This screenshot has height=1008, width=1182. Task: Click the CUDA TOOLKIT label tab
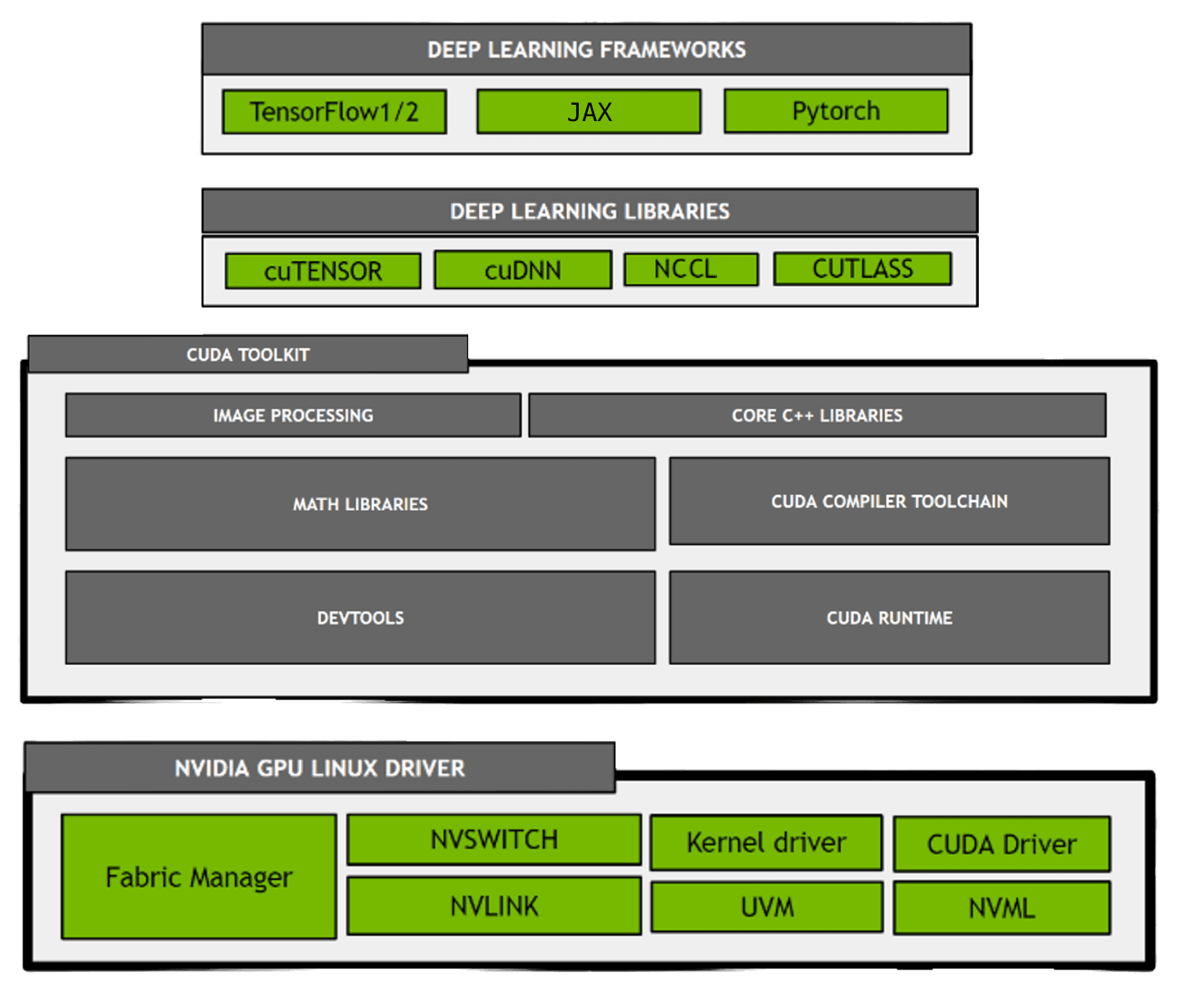(248, 354)
